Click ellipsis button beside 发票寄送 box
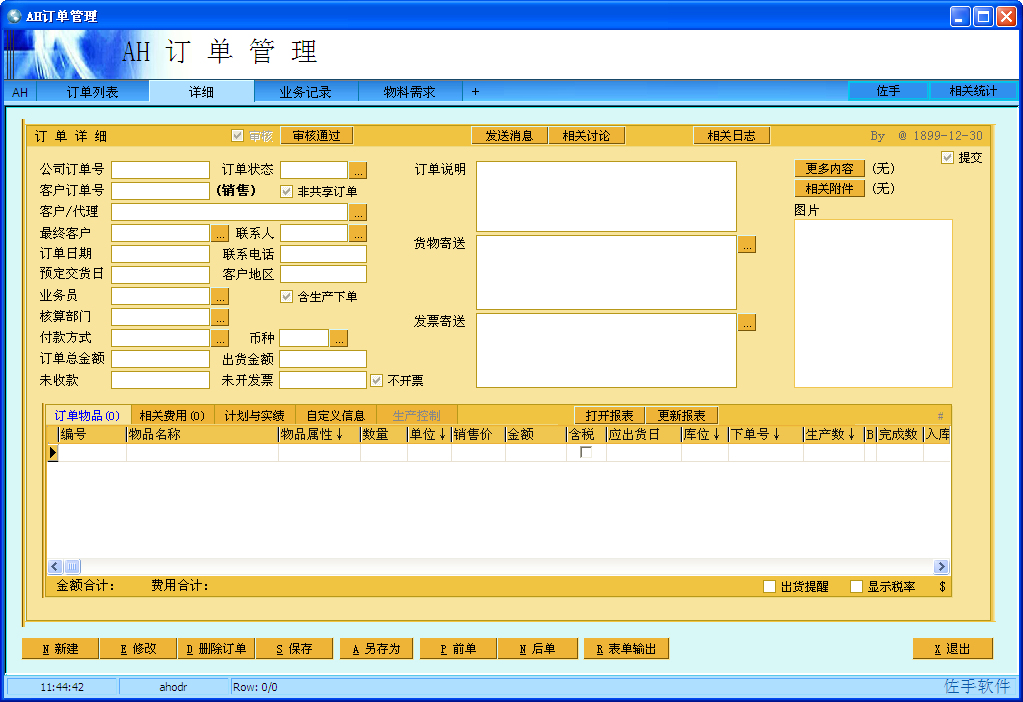Viewport: 1023px width, 702px height. (x=747, y=322)
